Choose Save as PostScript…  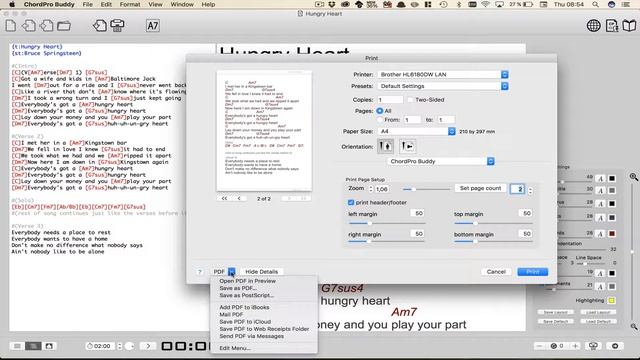click(247, 295)
